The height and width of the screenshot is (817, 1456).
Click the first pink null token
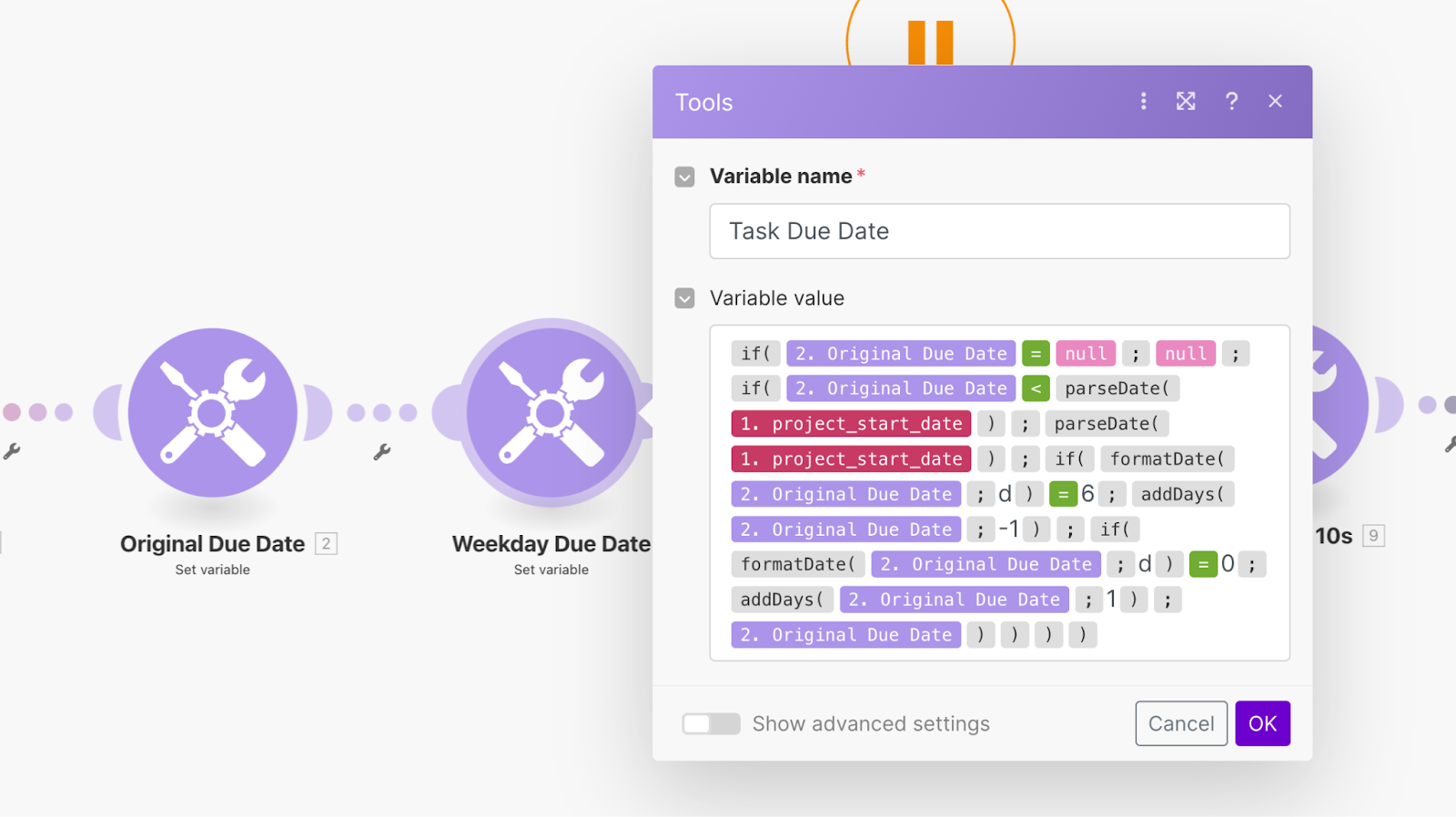pos(1086,353)
